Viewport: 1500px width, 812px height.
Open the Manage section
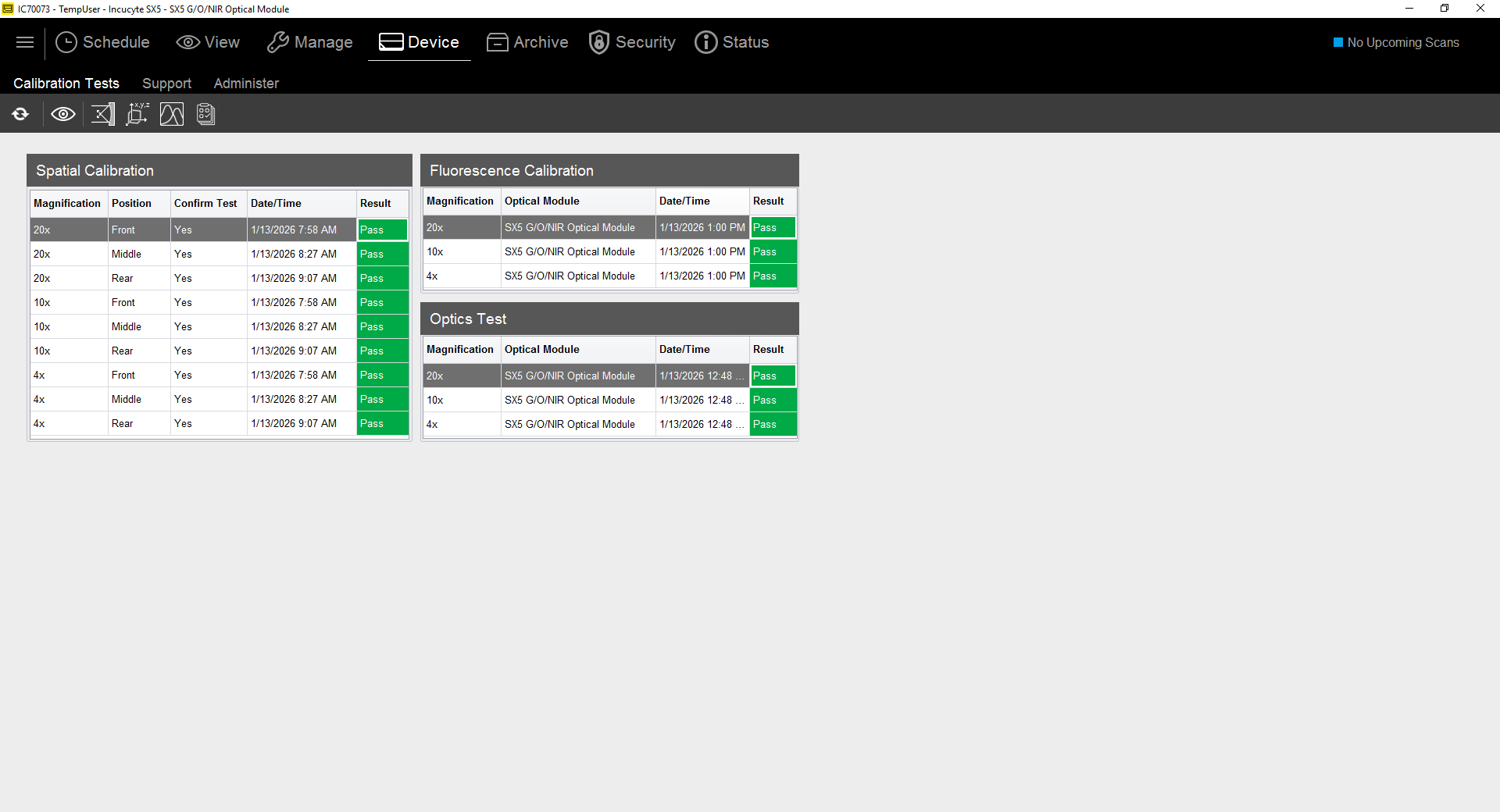click(309, 42)
